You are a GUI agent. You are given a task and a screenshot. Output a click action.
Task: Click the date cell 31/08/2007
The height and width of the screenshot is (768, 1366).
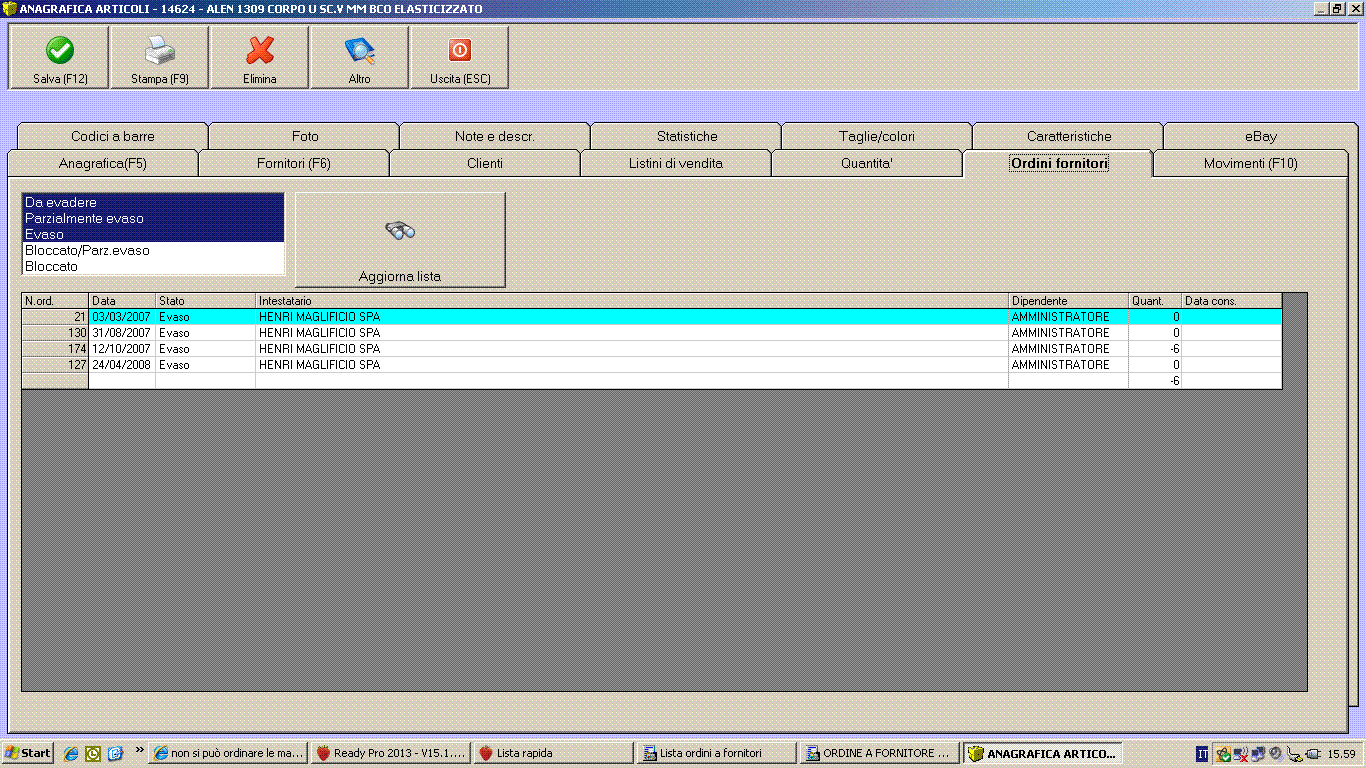122,333
